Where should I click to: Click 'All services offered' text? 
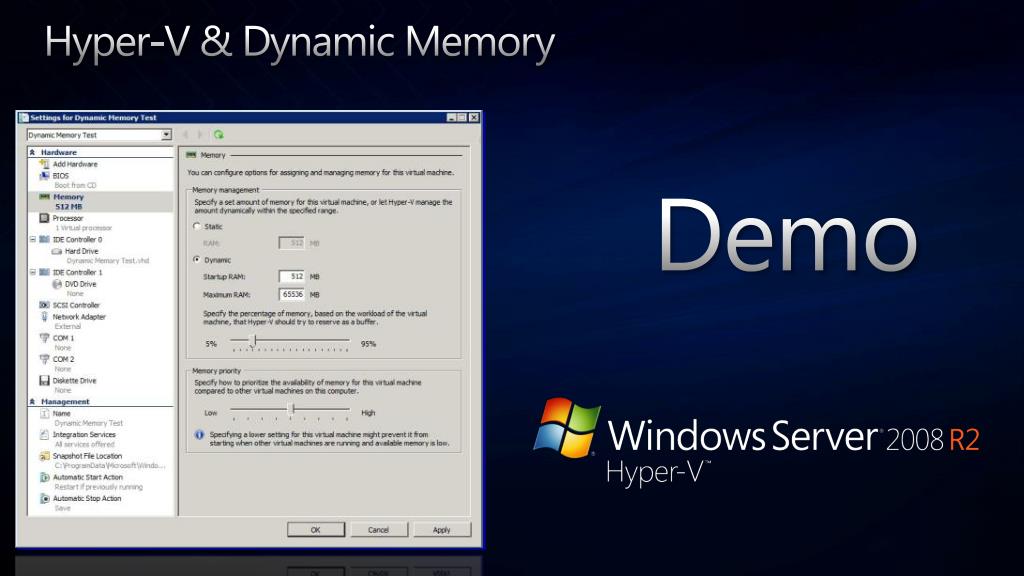(85, 444)
